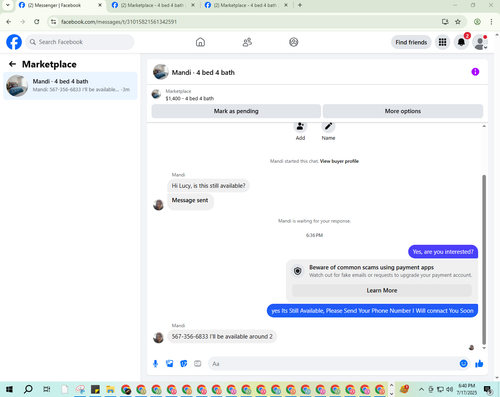
Task: Open Windows taskbar search
Action: [x=28, y=389]
